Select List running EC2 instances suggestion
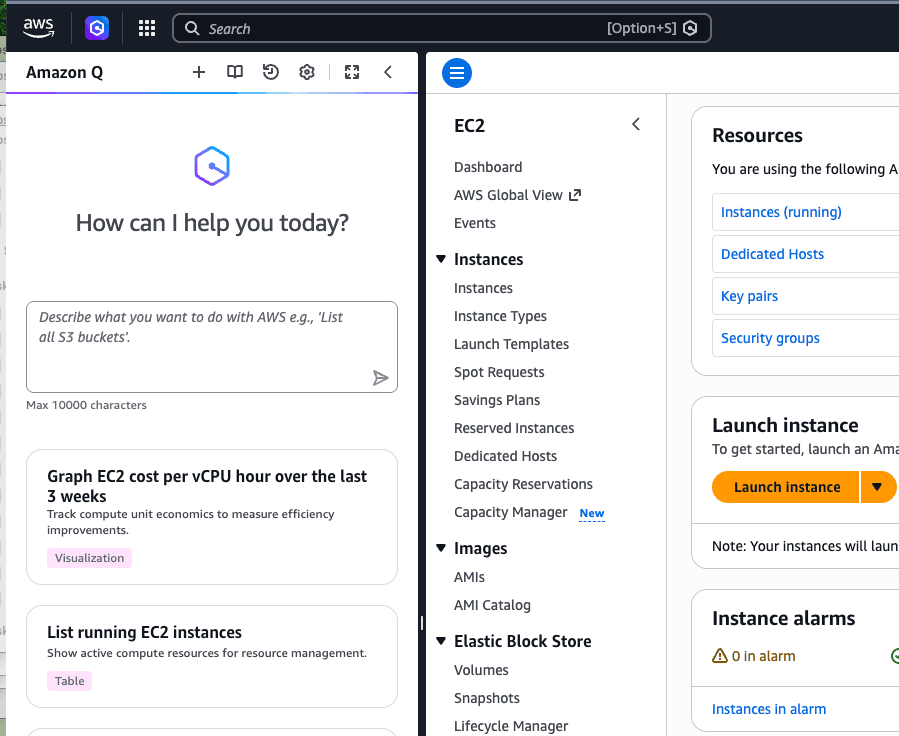This screenshot has height=736, width=899. coord(212,657)
